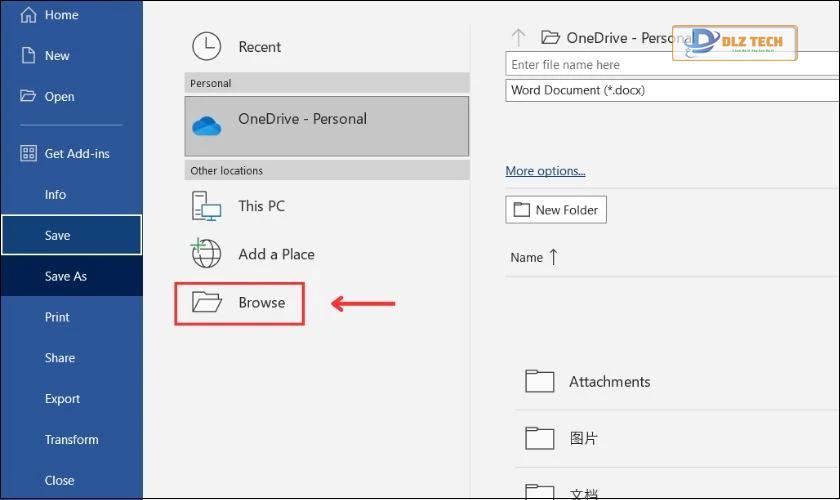Select the Save As menu entry
This screenshot has height=500, width=840.
72,276
